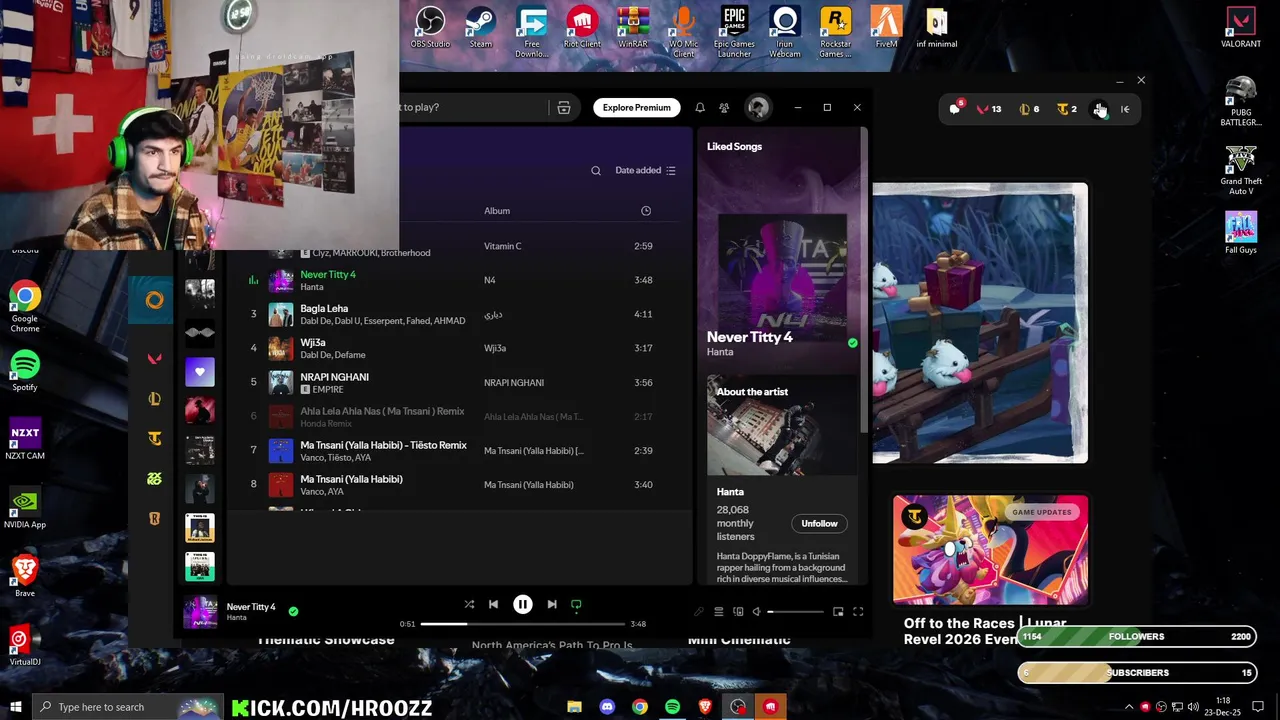Open VirtualDJ desktop shortcut

tap(25, 645)
